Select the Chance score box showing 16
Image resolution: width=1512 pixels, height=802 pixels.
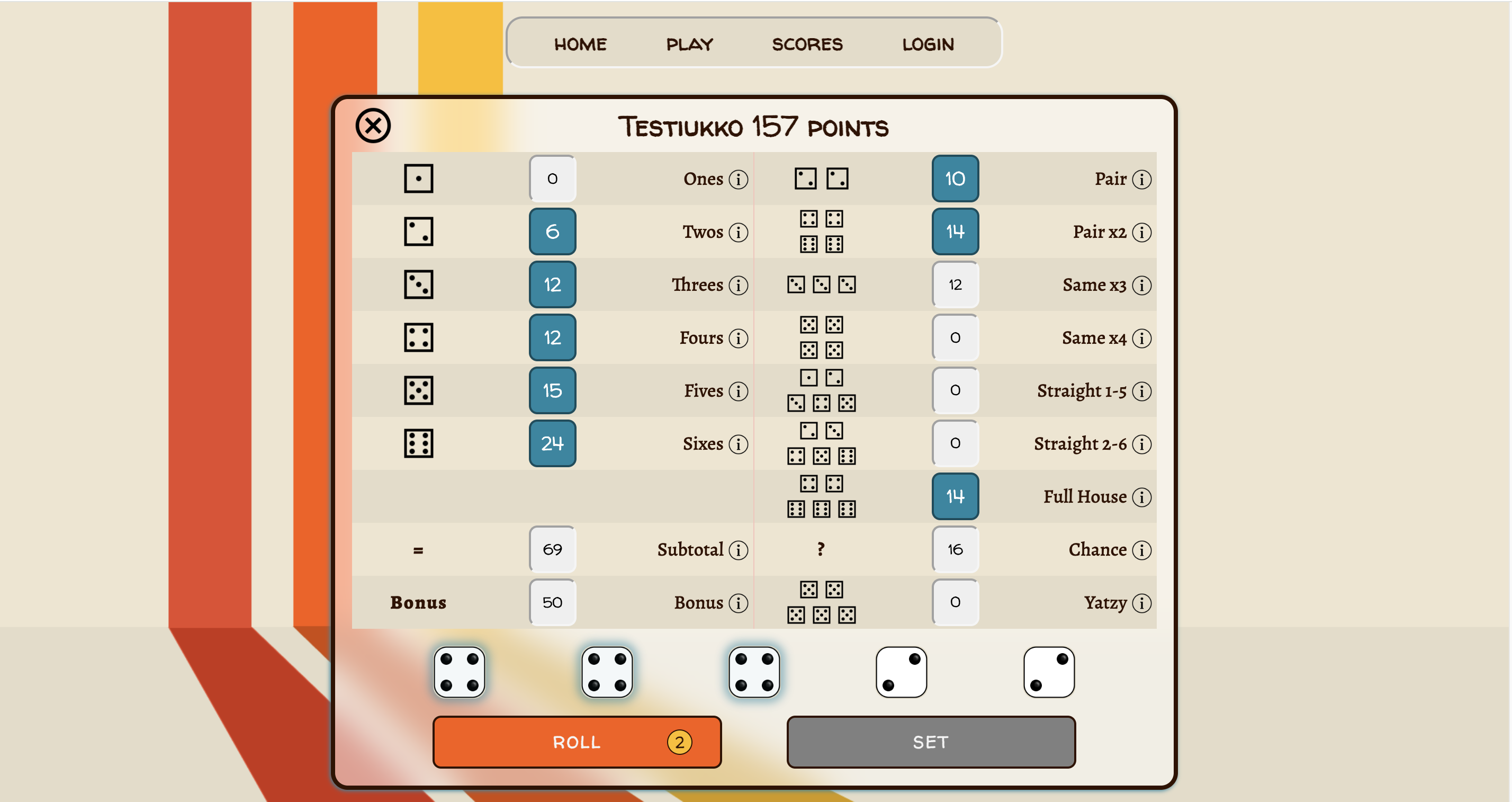(955, 549)
